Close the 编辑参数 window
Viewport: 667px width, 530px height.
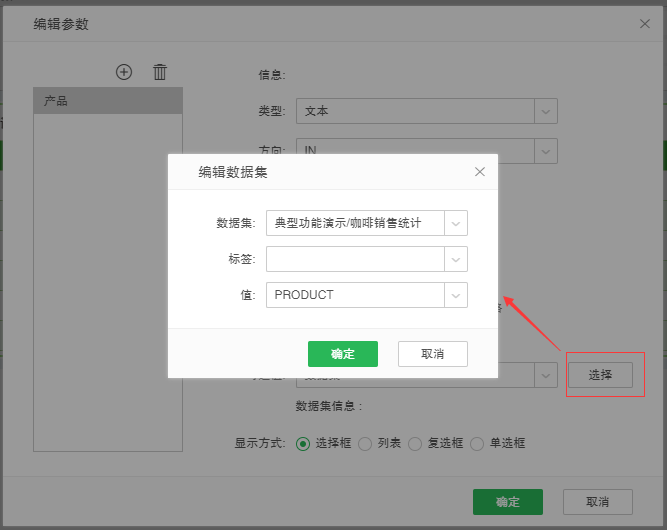(645, 23)
